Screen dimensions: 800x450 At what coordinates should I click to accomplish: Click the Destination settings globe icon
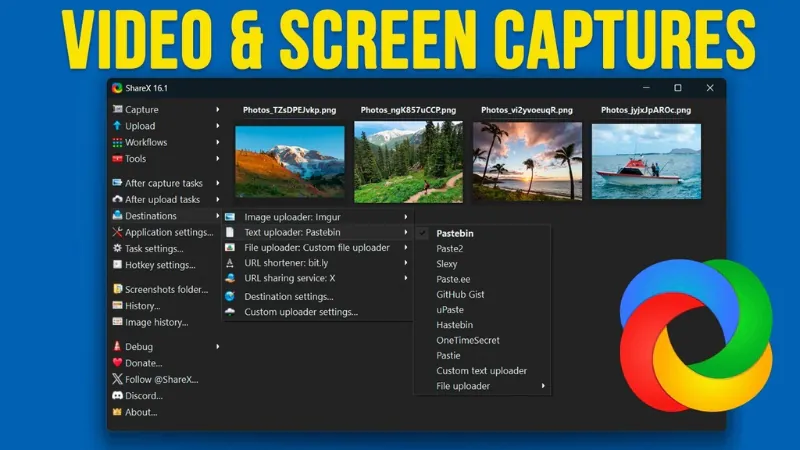click(x=230, y=296)
